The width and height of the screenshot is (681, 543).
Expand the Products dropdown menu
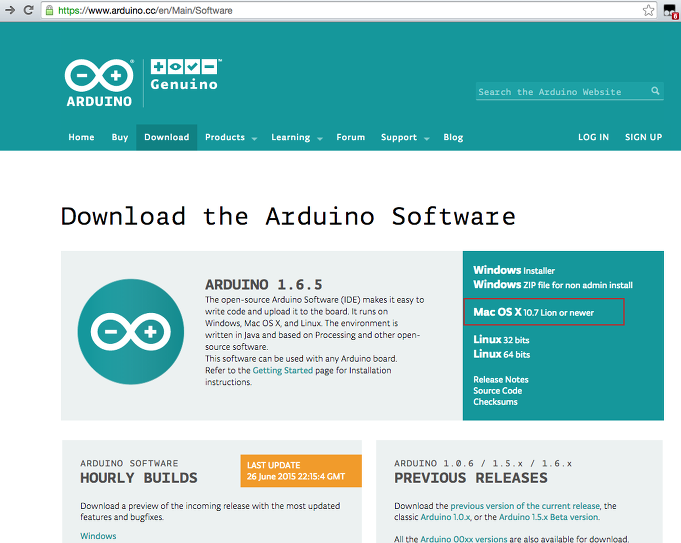click(x=231, y=137)
